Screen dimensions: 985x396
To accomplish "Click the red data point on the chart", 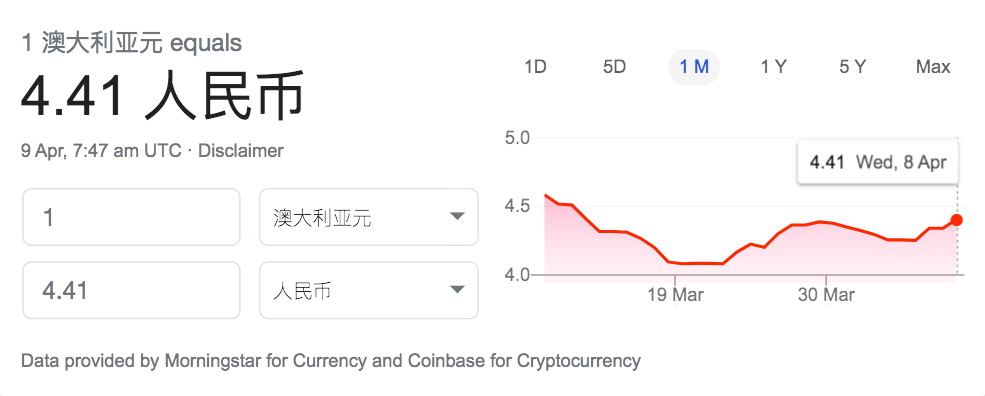I will pyautogui.click(x=956, y=220).
